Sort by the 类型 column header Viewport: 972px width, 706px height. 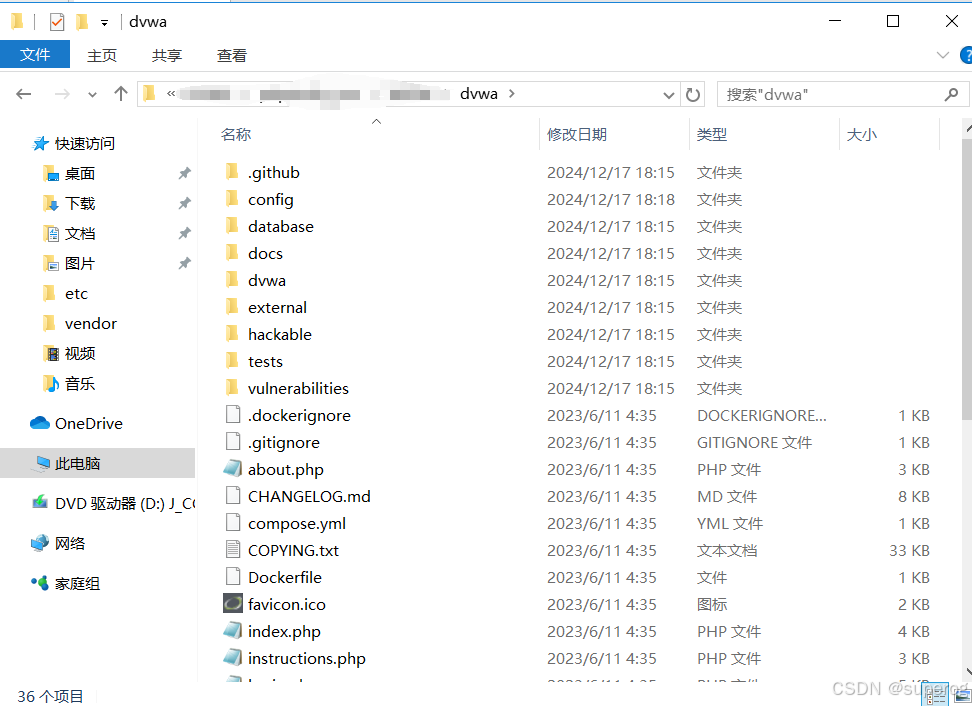point(712,135)
